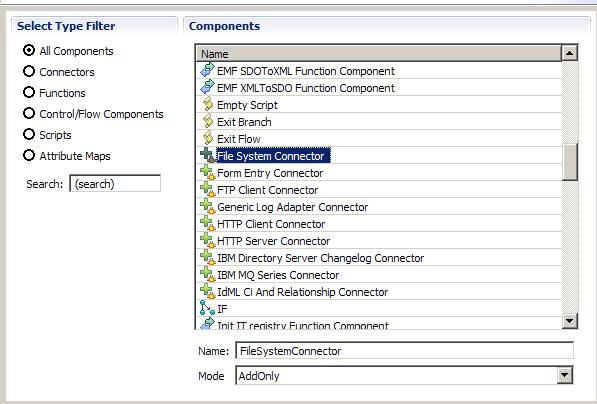This screenshot has height=404, width=597.
Task: Click the scroll up arrow of components list
Action: (570, 53)
